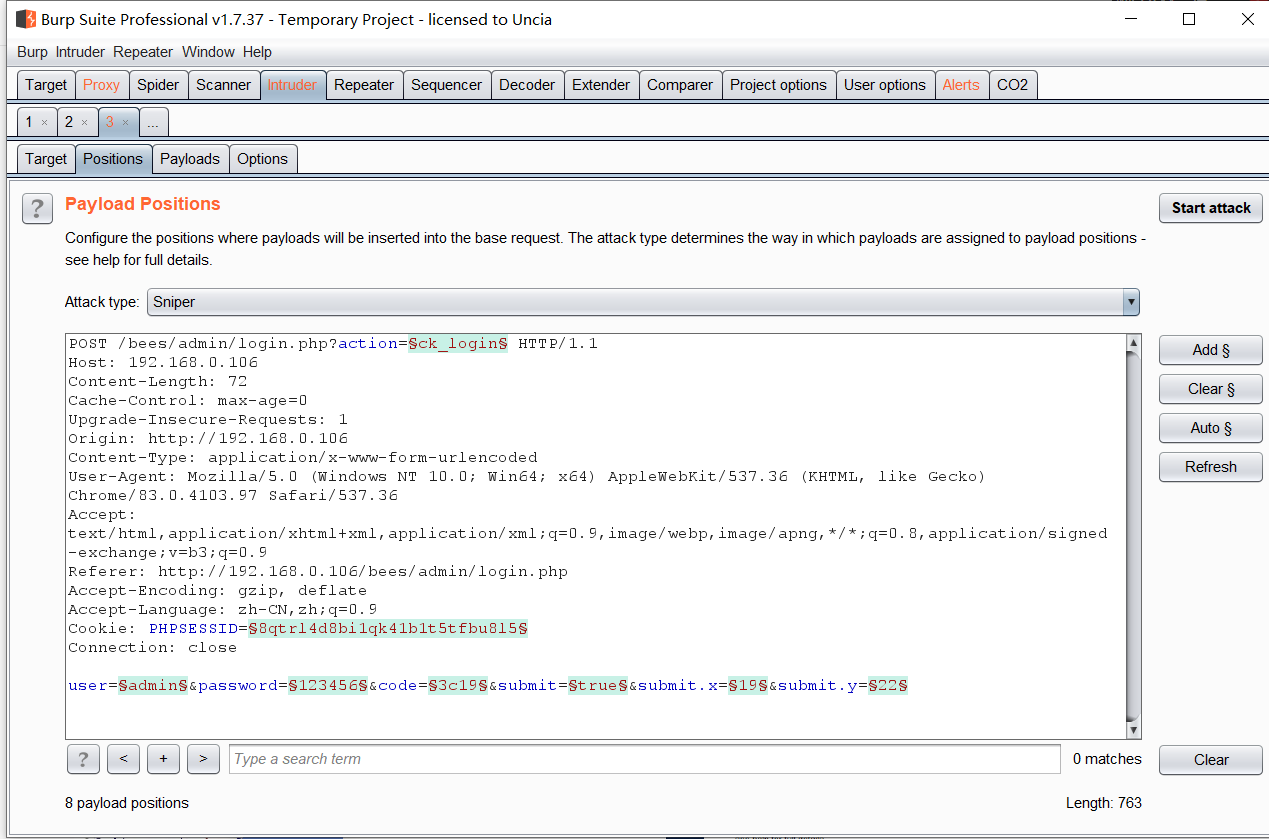The image size is (1269, 839).
Task: Click the ... new attack tab
Action: click(153, 122)
